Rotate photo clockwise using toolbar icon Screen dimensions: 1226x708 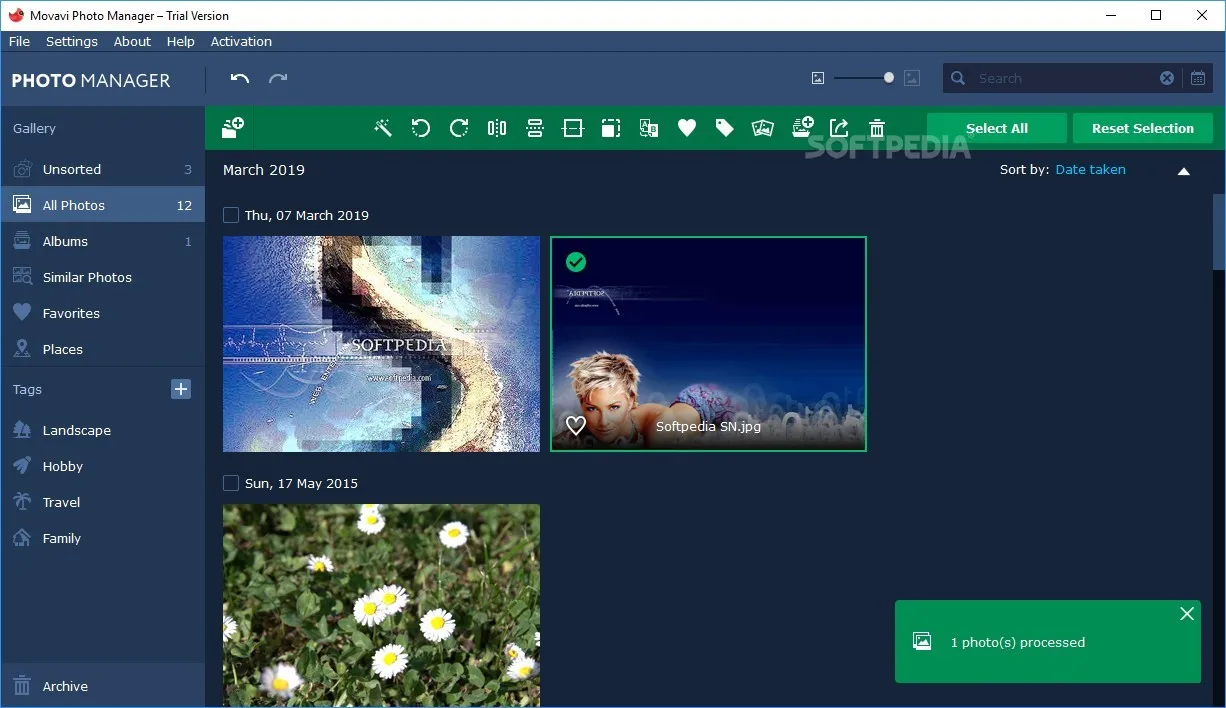[x=459, y=128]
